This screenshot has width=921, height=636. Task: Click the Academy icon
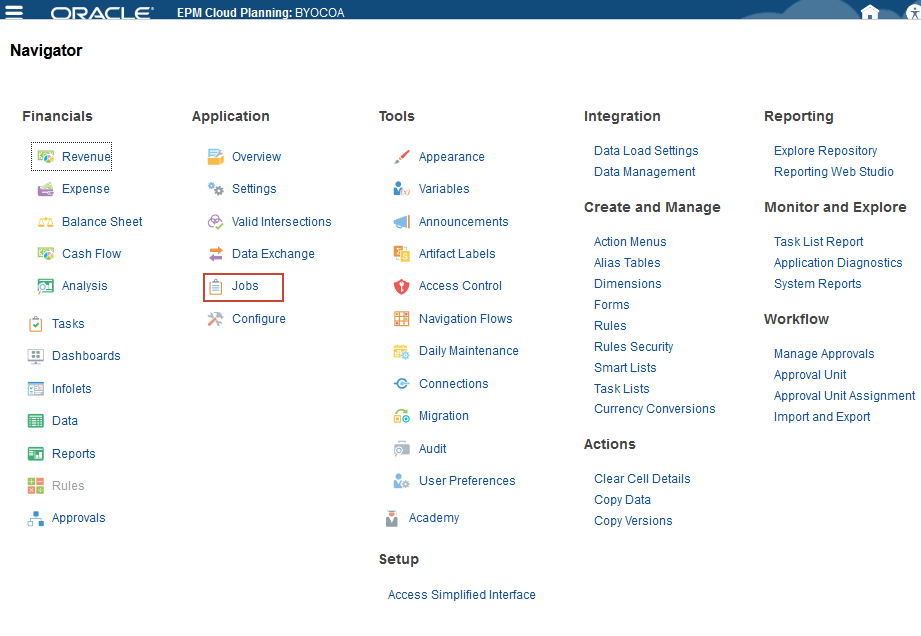click(392, 519)
